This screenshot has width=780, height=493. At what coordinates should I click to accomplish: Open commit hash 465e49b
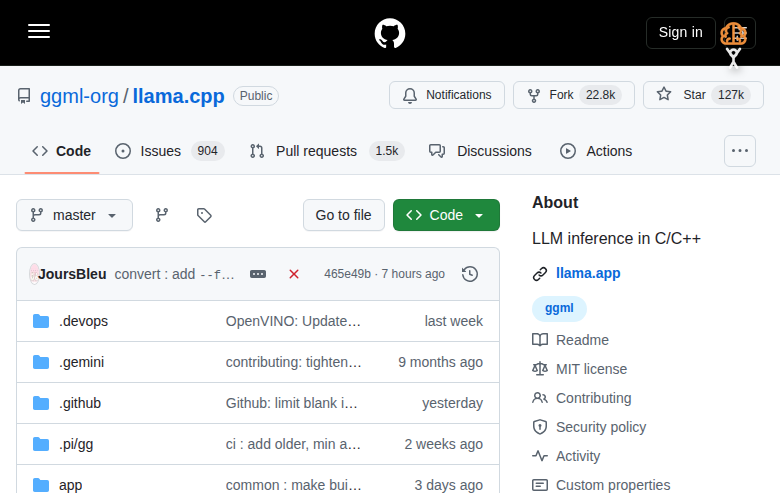coord(348,274)
